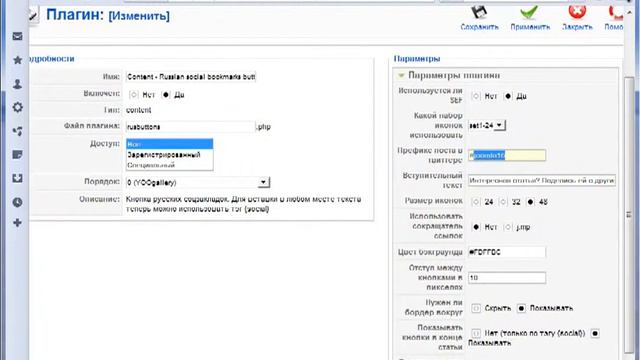This screenshot has width=640, height=360.
Task: Click the Apply (Применить) checkmark icon
Action: 529,12
